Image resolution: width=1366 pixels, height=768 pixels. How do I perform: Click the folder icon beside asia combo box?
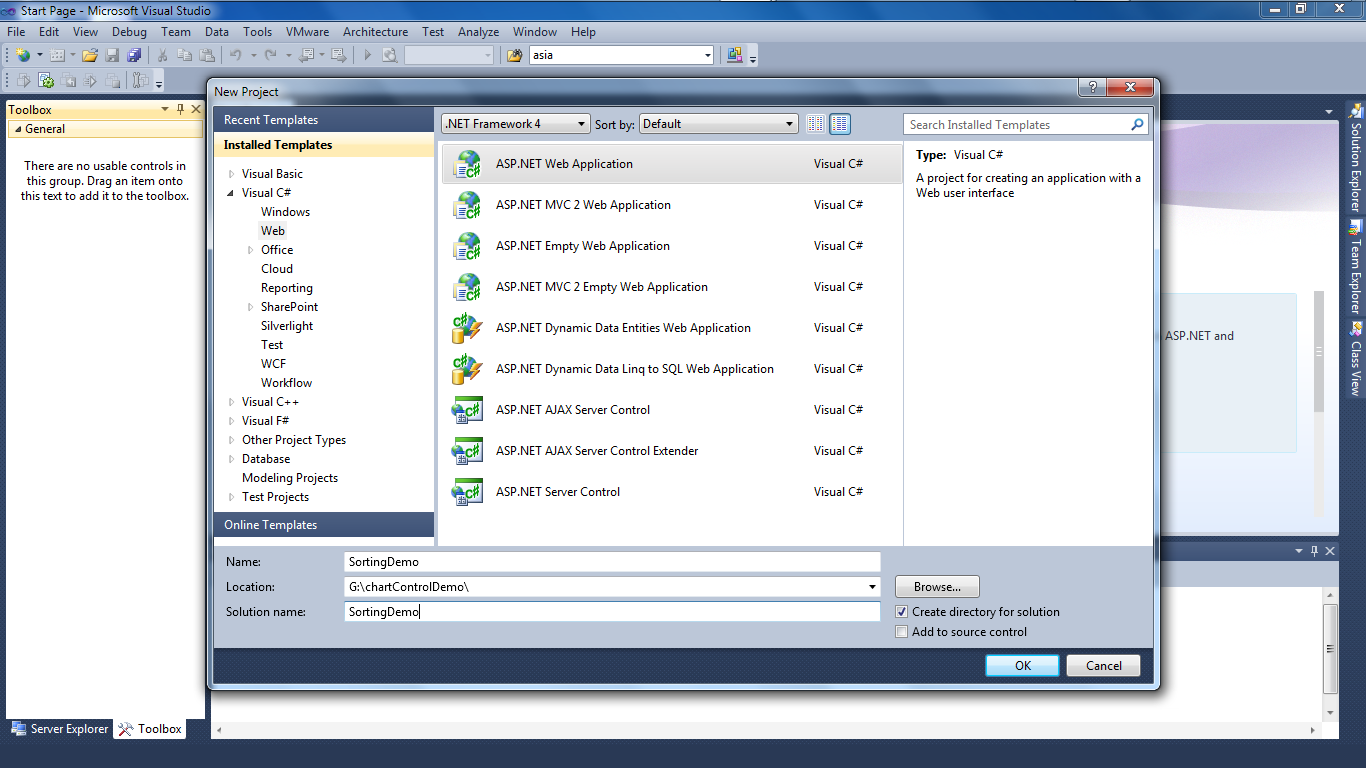(515, 55)
